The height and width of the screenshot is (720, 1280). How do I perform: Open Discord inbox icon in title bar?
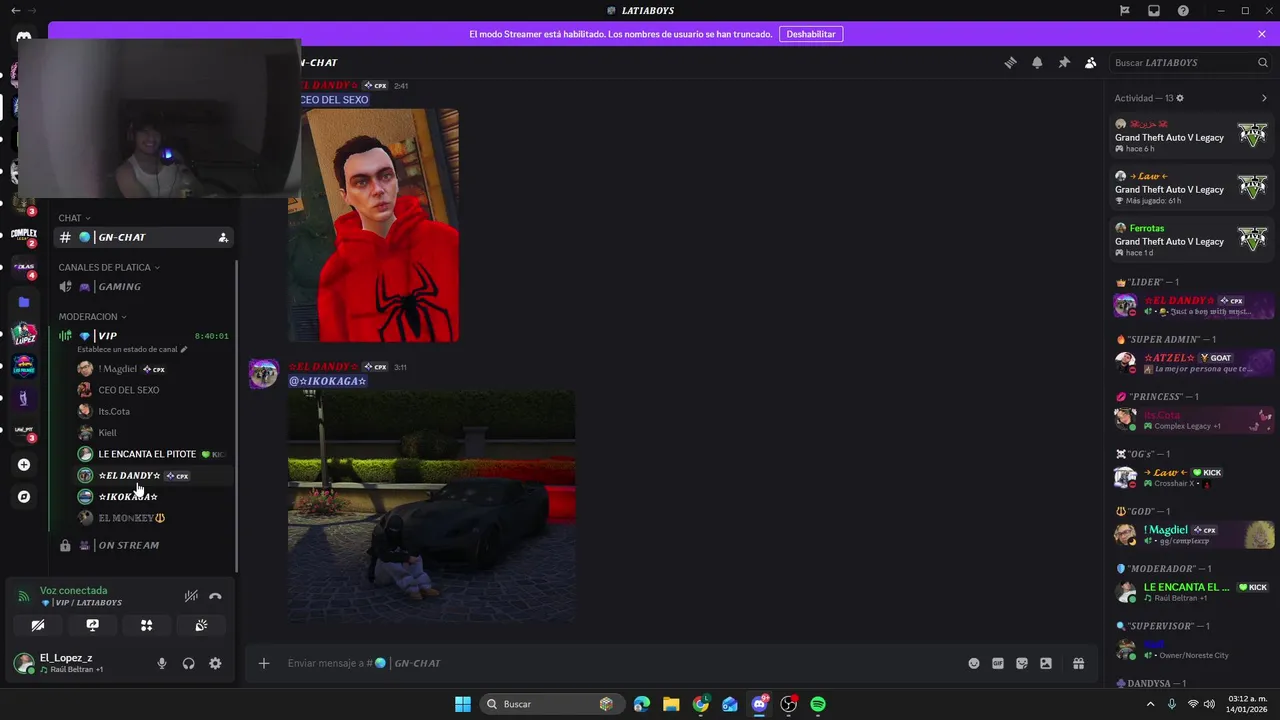coord(1154,10)
